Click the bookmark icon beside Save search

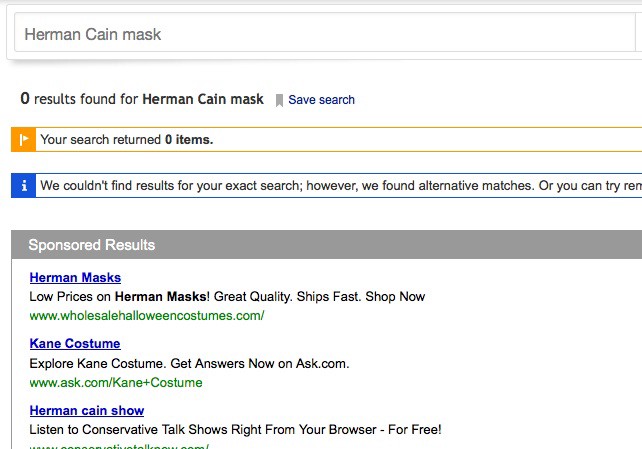tap(279, 100)
